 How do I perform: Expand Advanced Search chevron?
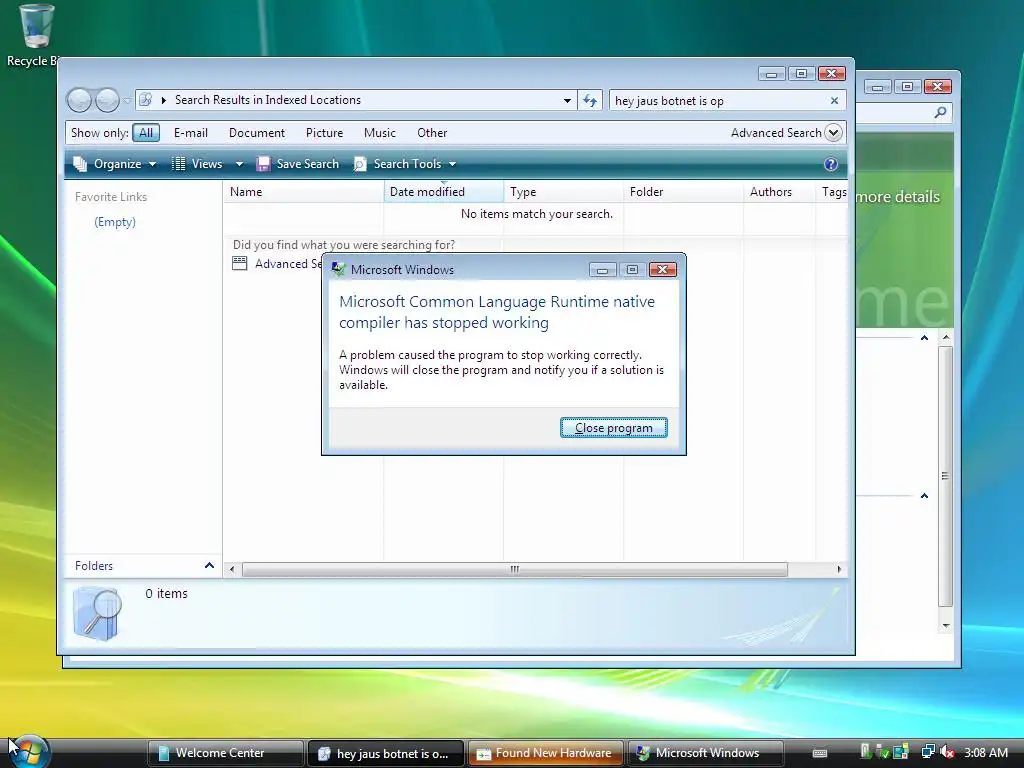(x=833, y=133)
